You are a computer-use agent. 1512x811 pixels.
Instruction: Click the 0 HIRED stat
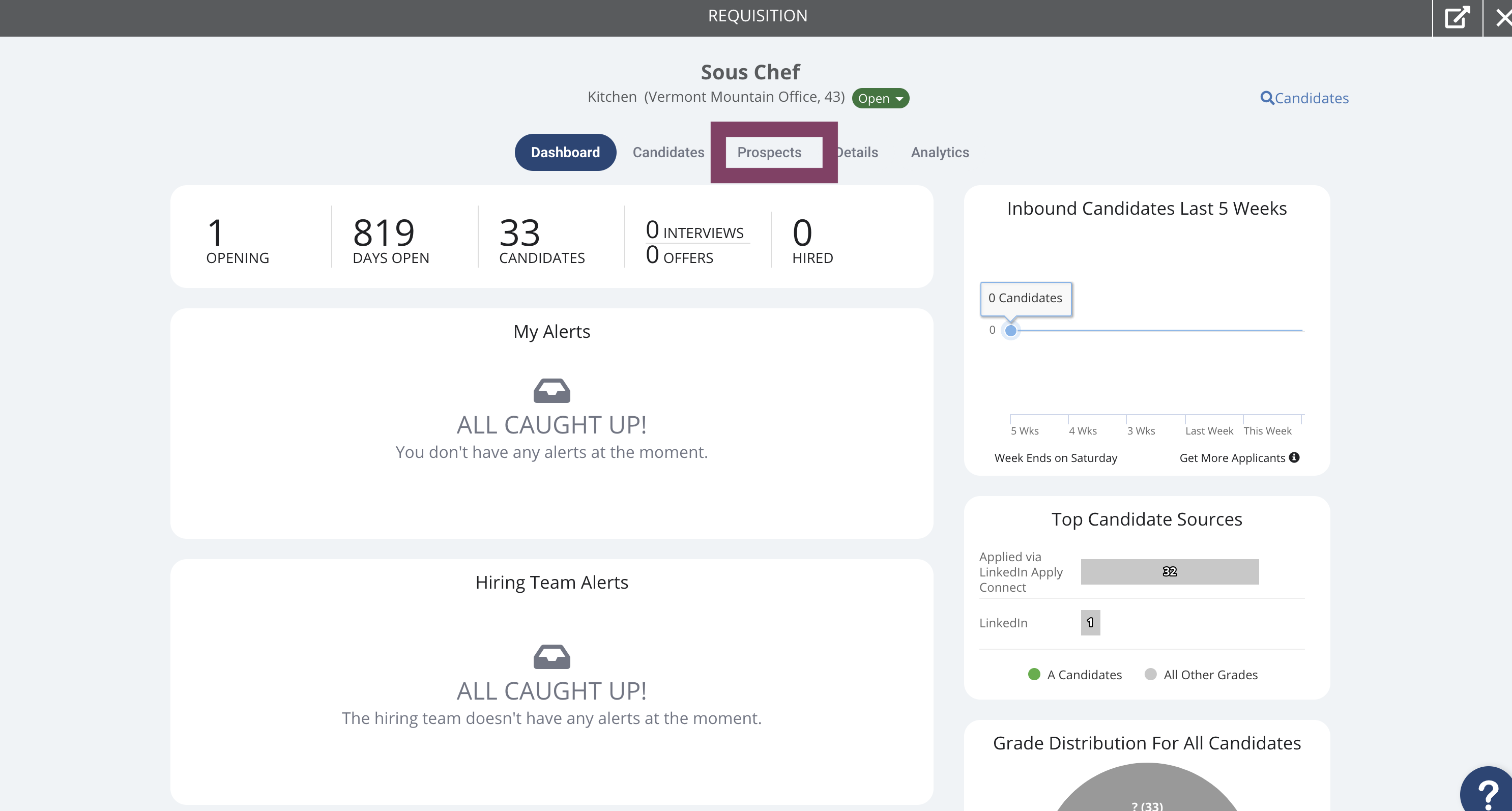[x=812, y=241]
